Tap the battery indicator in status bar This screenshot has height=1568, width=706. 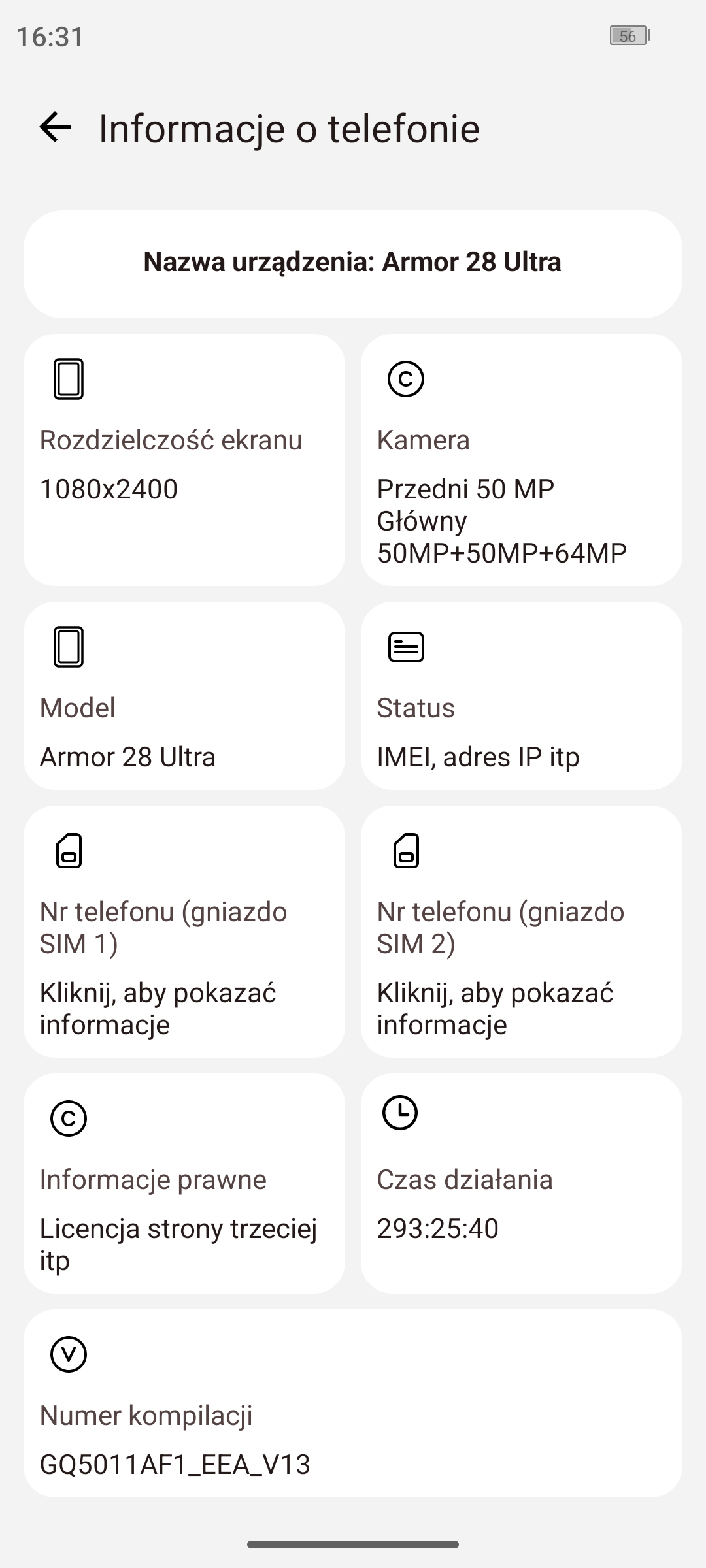pos(630,36)
